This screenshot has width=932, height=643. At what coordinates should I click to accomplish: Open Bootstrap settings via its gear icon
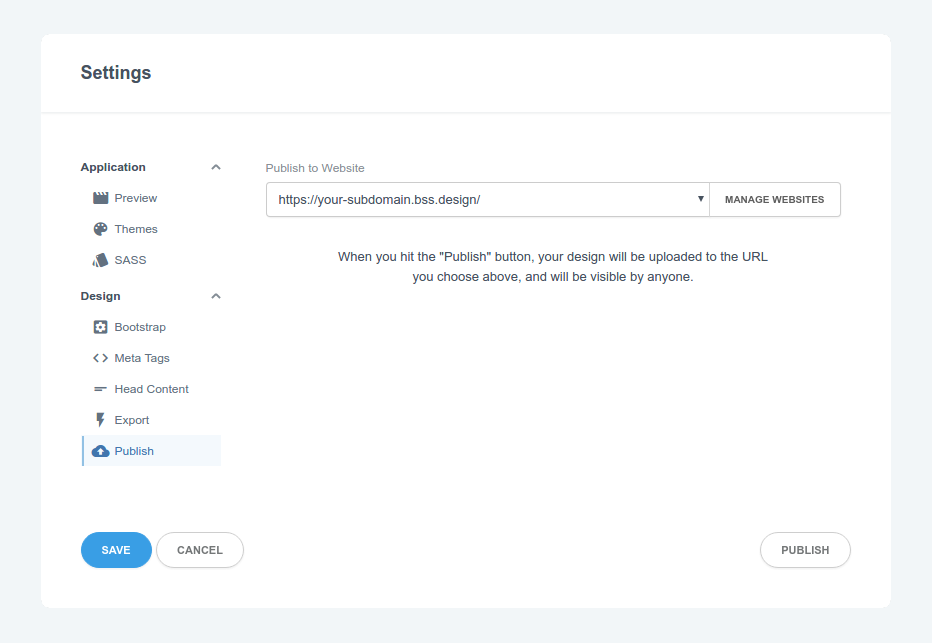(100, 327)
